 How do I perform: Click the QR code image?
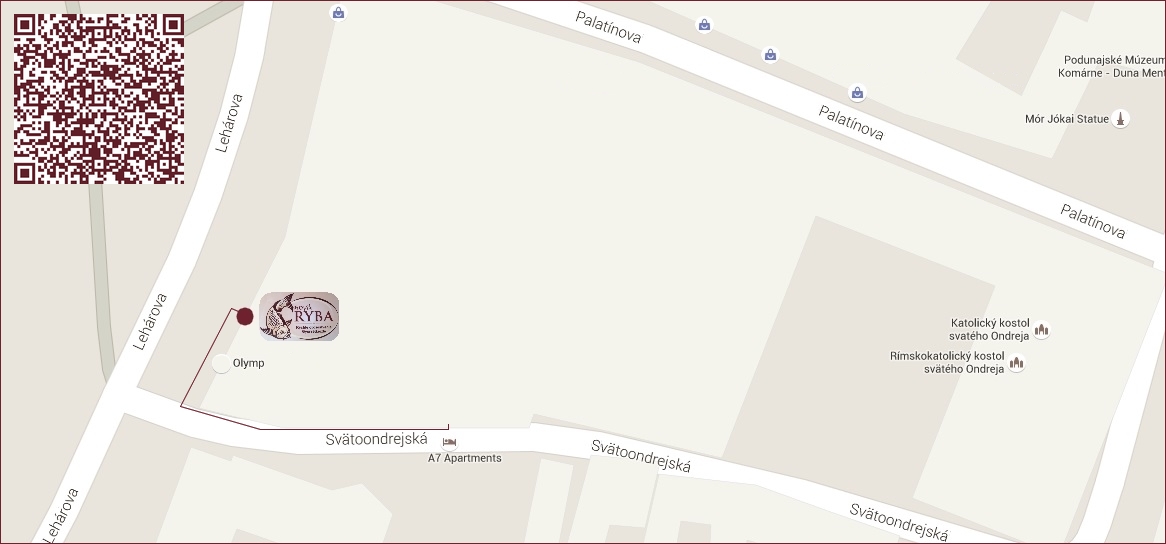[x=99, y=99]
